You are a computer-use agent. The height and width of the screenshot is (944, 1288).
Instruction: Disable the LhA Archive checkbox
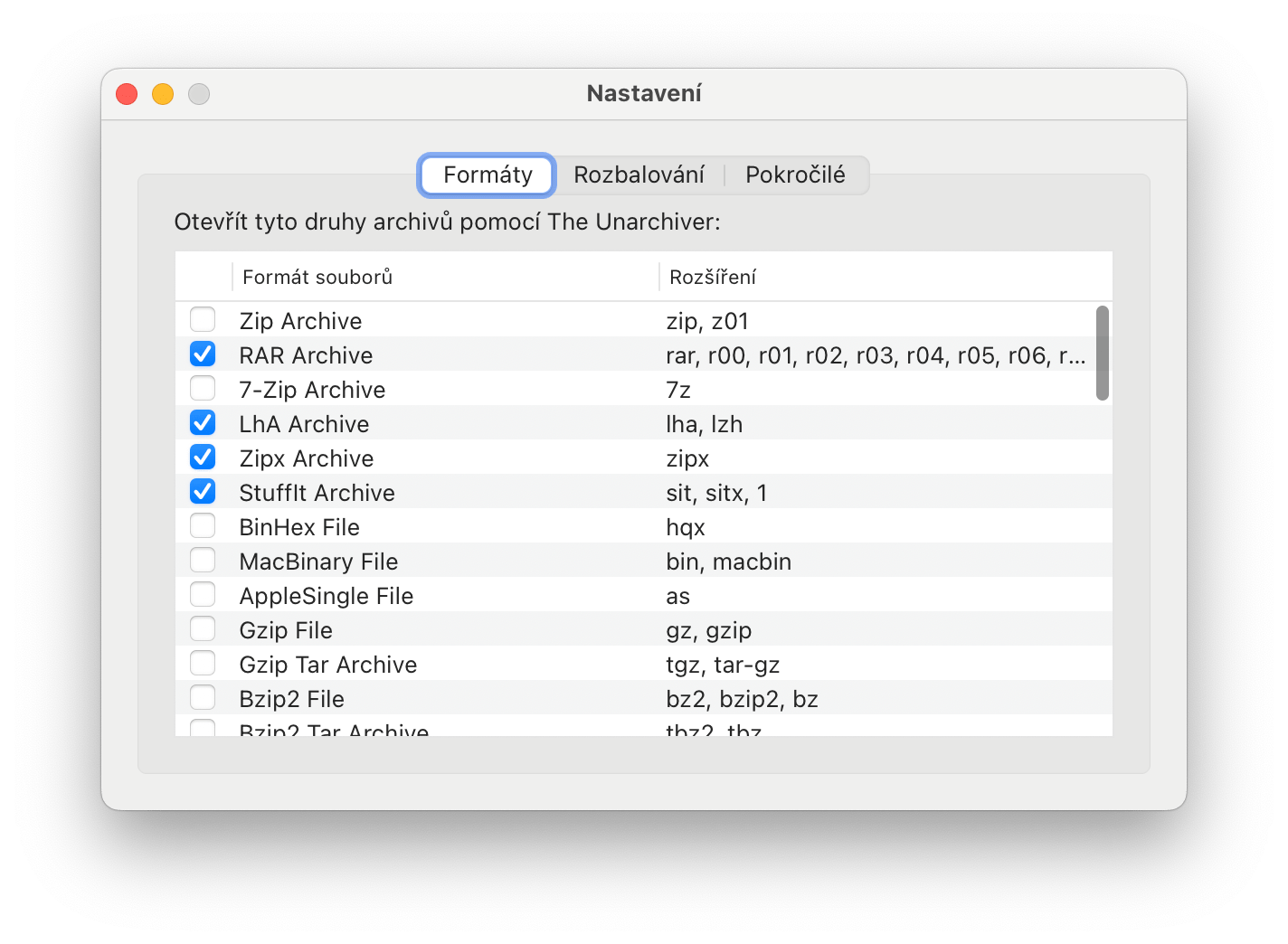point(203,423)
